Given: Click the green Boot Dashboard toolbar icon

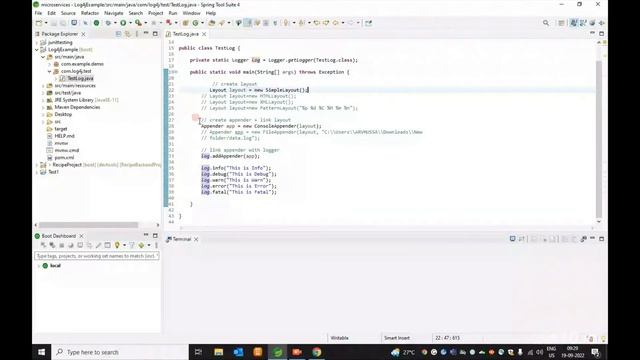Looking at the screenshot, I should (x=96, y=23).
